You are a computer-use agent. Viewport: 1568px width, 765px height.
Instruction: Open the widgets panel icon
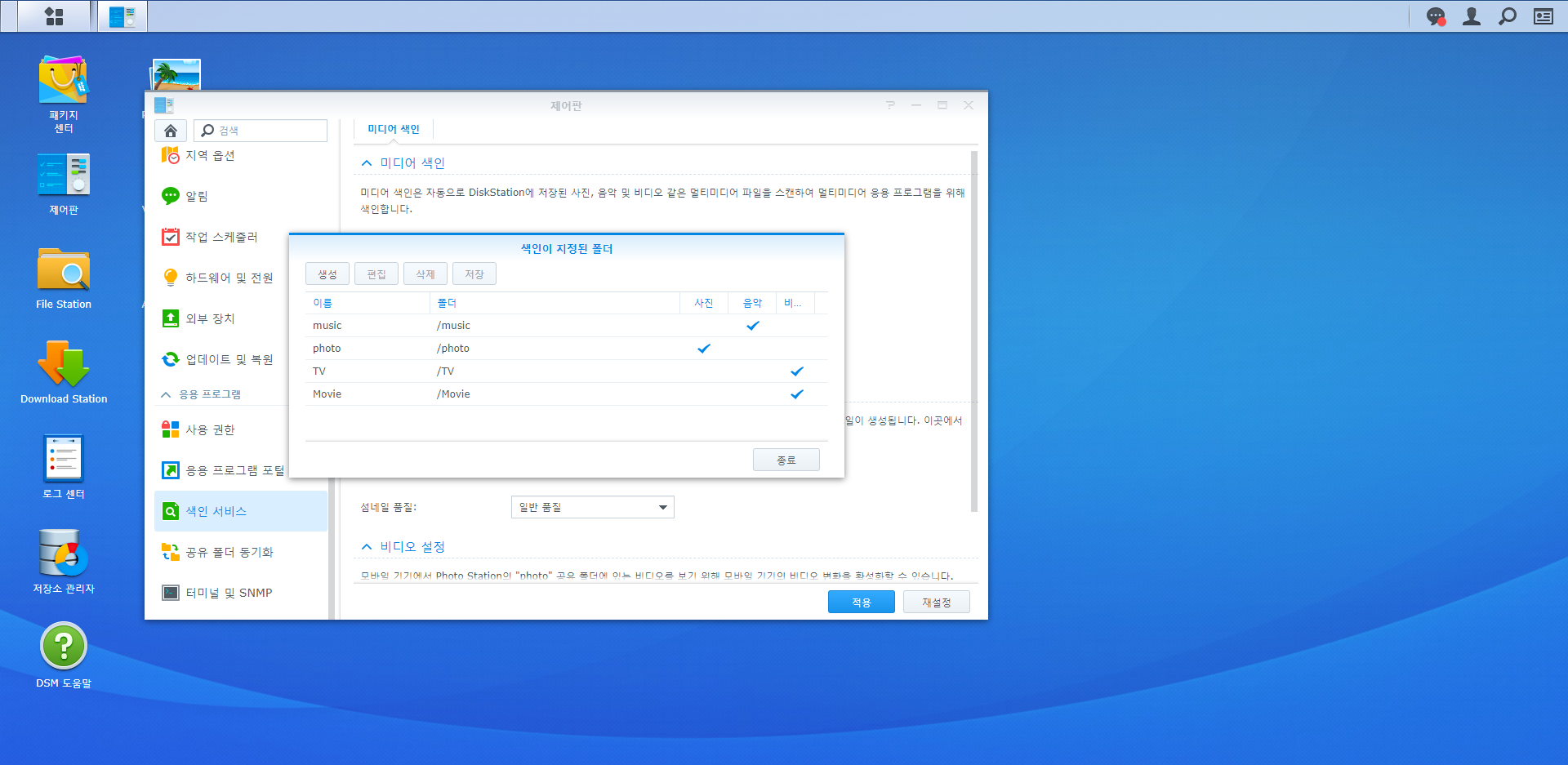tap(1543, 16)
